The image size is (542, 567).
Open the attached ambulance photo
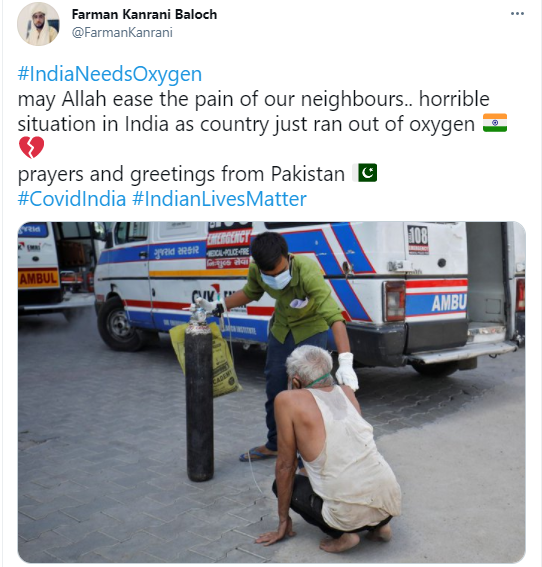coord(272,392)
